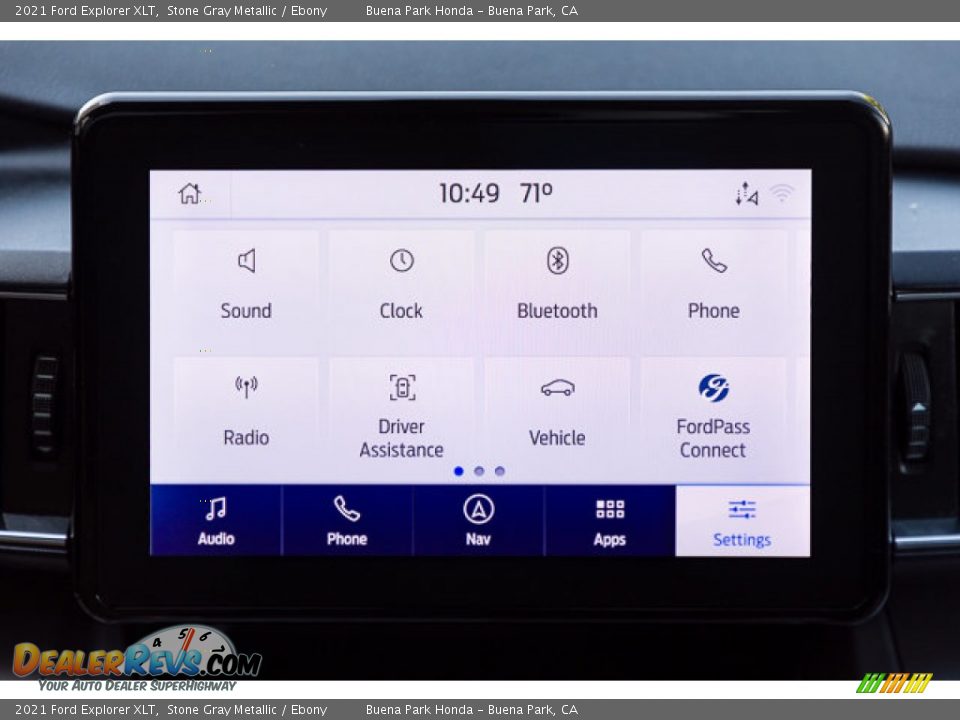Go to first settings page dot
The width and height of the screenshot is (960, 720).
459,471
